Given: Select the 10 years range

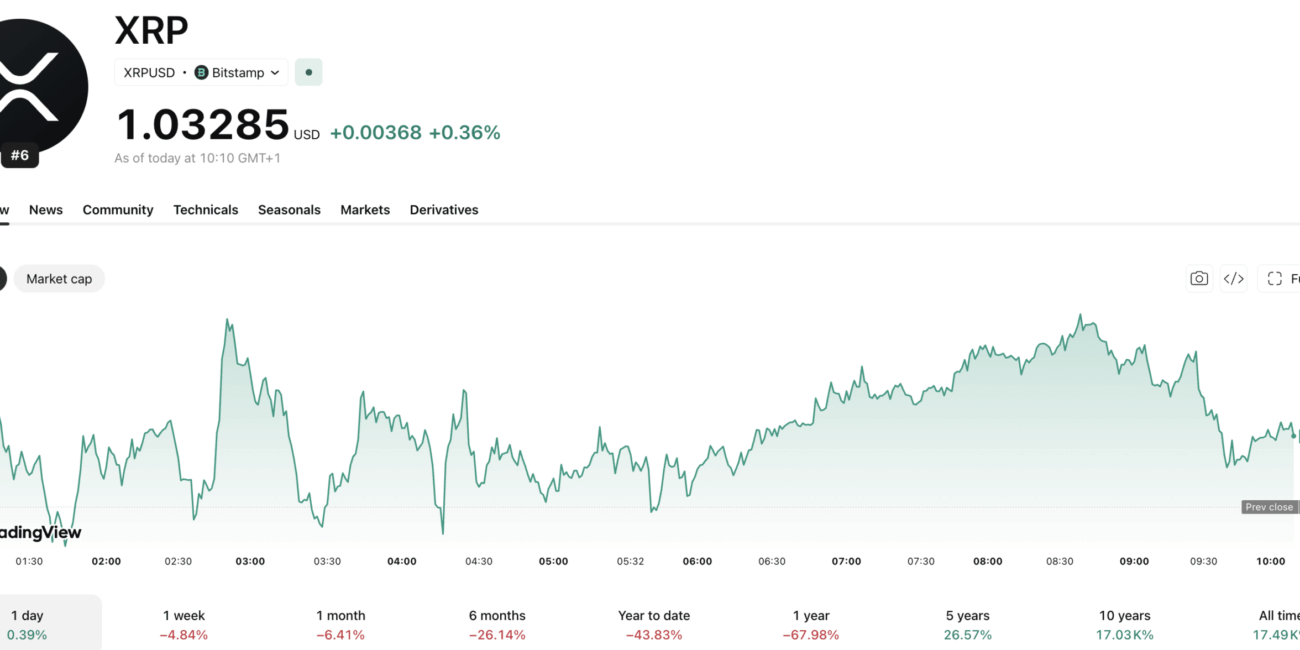Looking at the screenshot, I should pyautogui.click(x=1124, y=625).
